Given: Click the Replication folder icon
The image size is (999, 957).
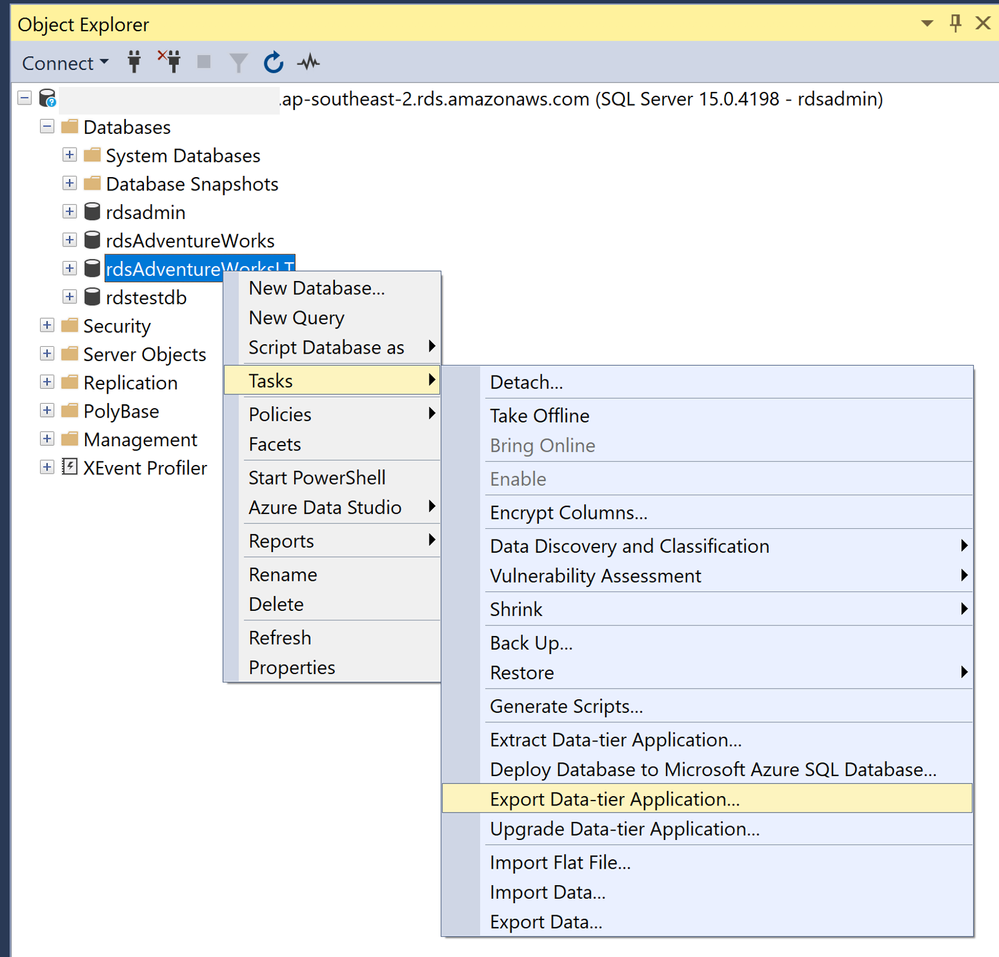Looking at the screenshot, I should click(x=69, y=382).
